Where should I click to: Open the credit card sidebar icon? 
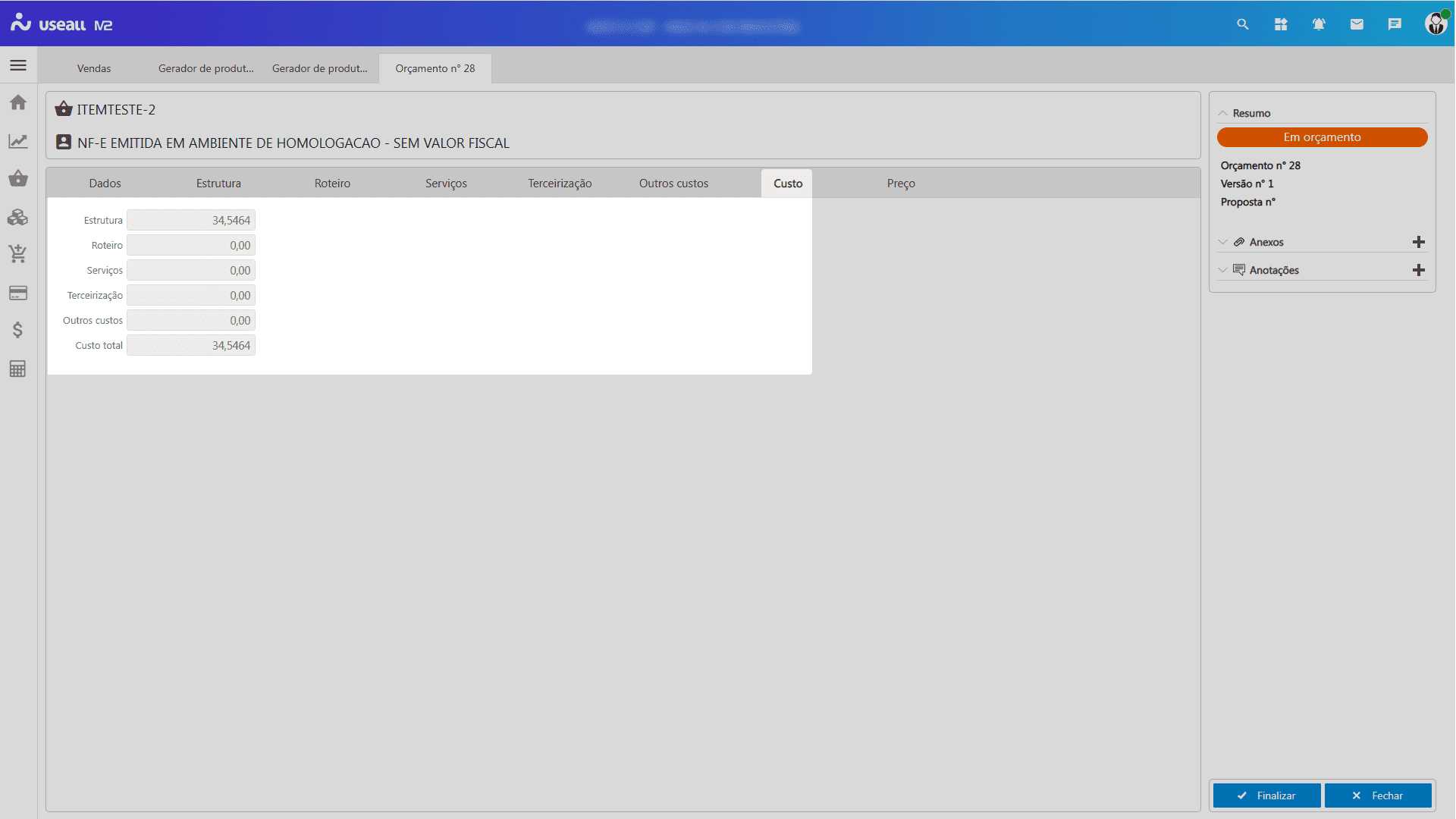click(18, 293)
